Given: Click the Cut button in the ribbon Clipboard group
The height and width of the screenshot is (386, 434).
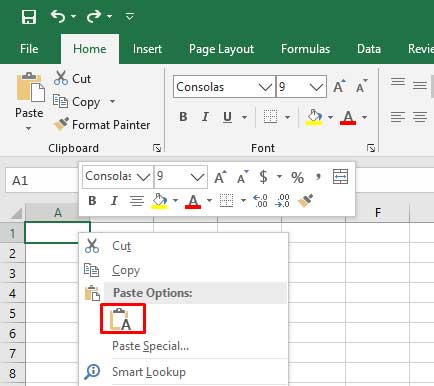Looking at the screenshot, I should (72, 79).
